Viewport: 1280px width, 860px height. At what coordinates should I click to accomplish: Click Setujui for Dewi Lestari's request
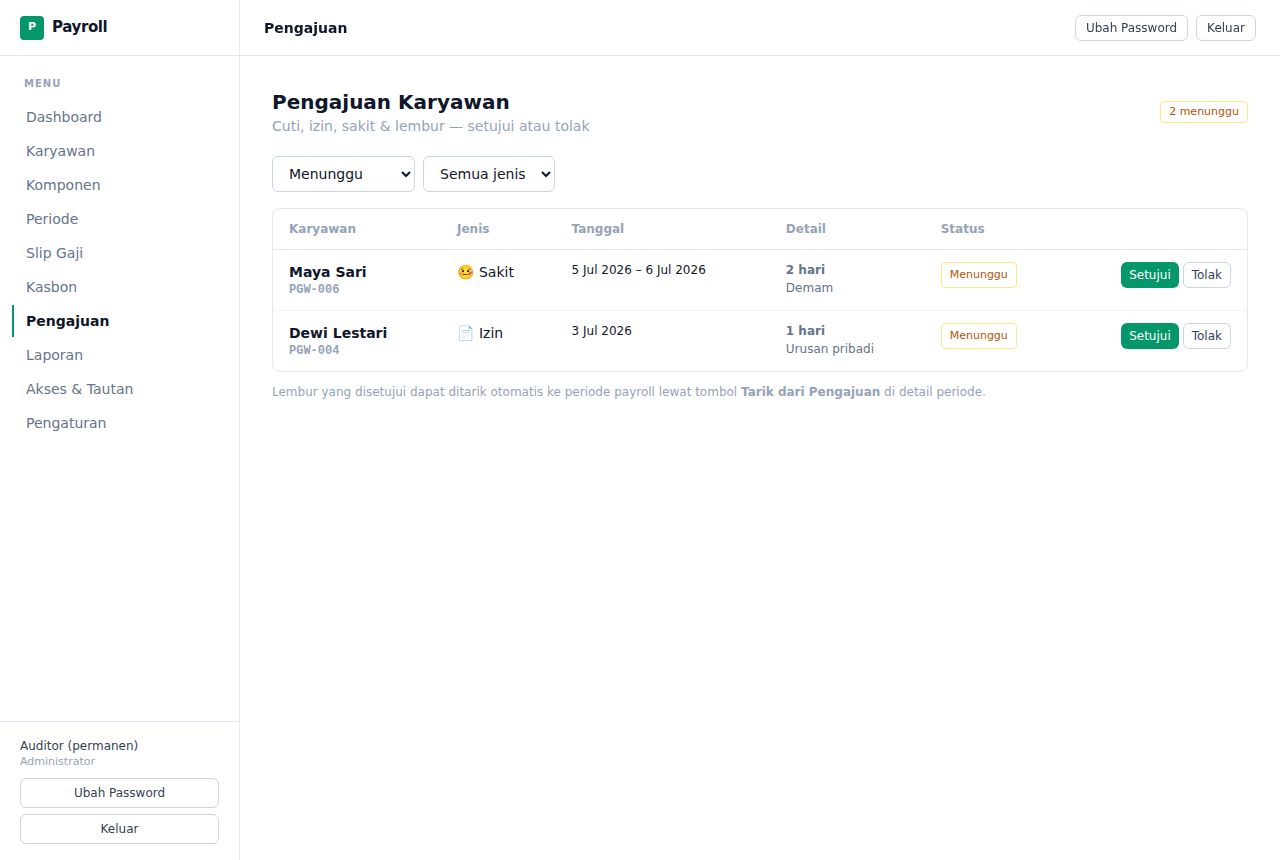1150,336
